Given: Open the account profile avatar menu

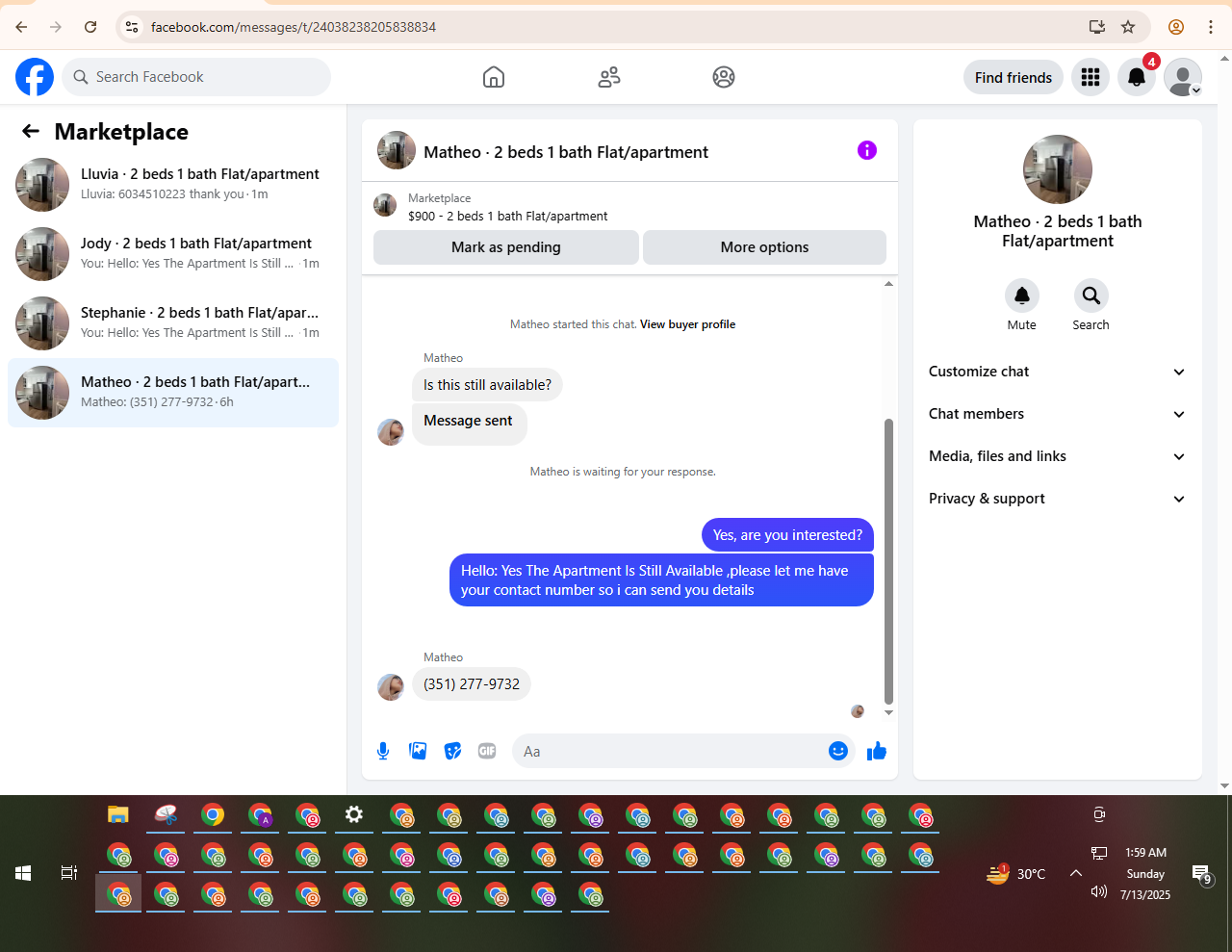Looking at the screenshot, I should [1183, 77].
